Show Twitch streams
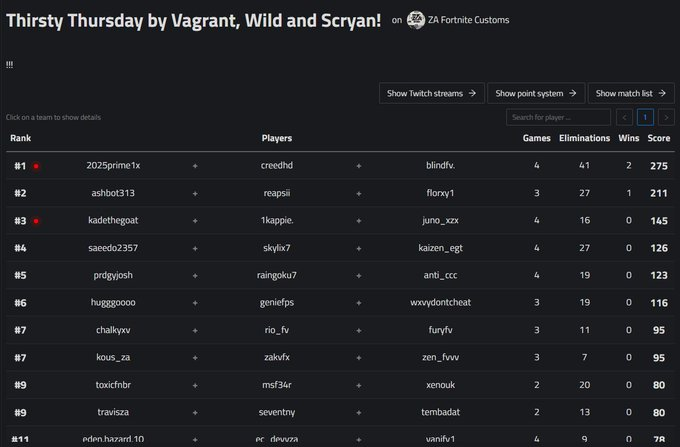680x447 pixels. pos(432,93)
